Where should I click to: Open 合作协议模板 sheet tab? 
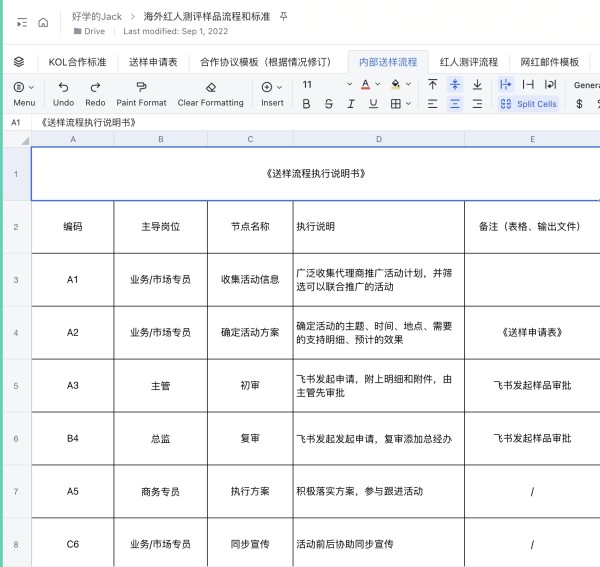coord(266,62)
